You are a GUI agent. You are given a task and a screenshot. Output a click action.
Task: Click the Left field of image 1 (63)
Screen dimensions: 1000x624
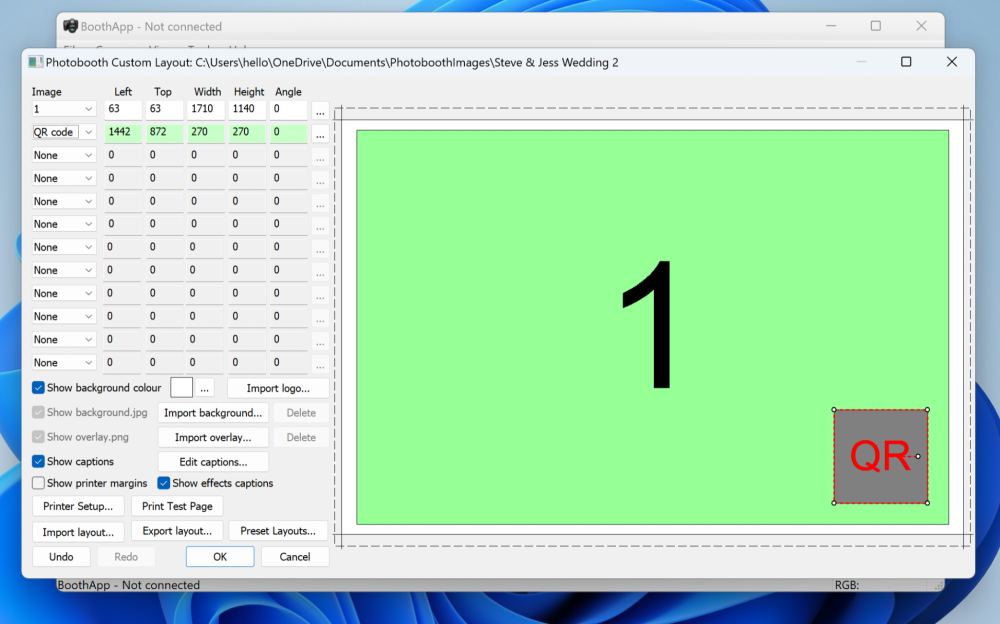[123, 109]
